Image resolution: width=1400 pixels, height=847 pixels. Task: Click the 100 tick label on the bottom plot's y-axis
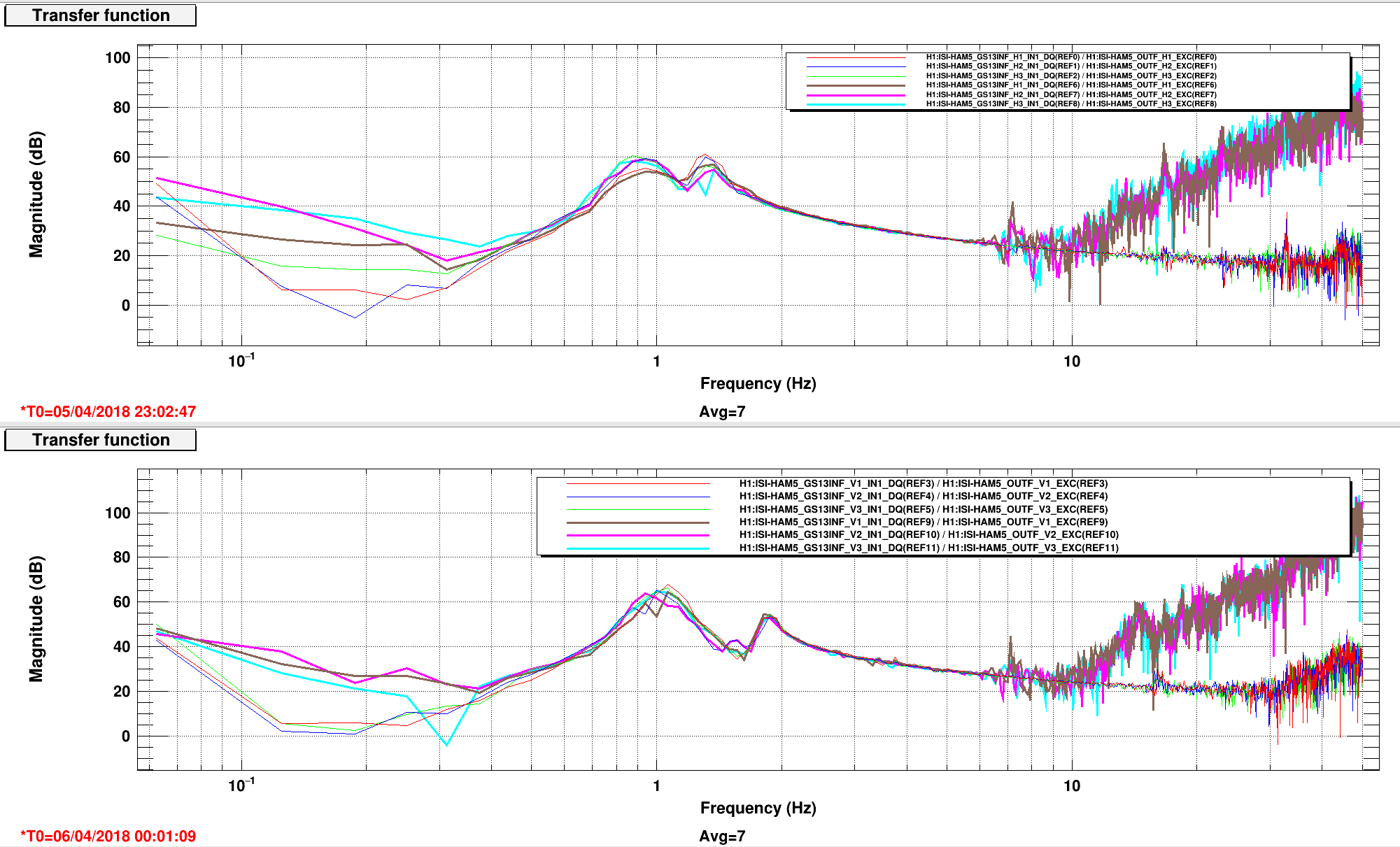pyautogui.click(x=118, y=513)
